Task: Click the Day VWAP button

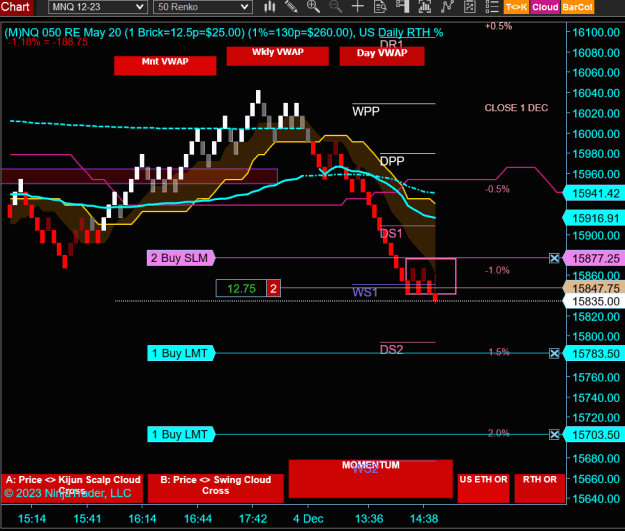Action: (382, 56)
